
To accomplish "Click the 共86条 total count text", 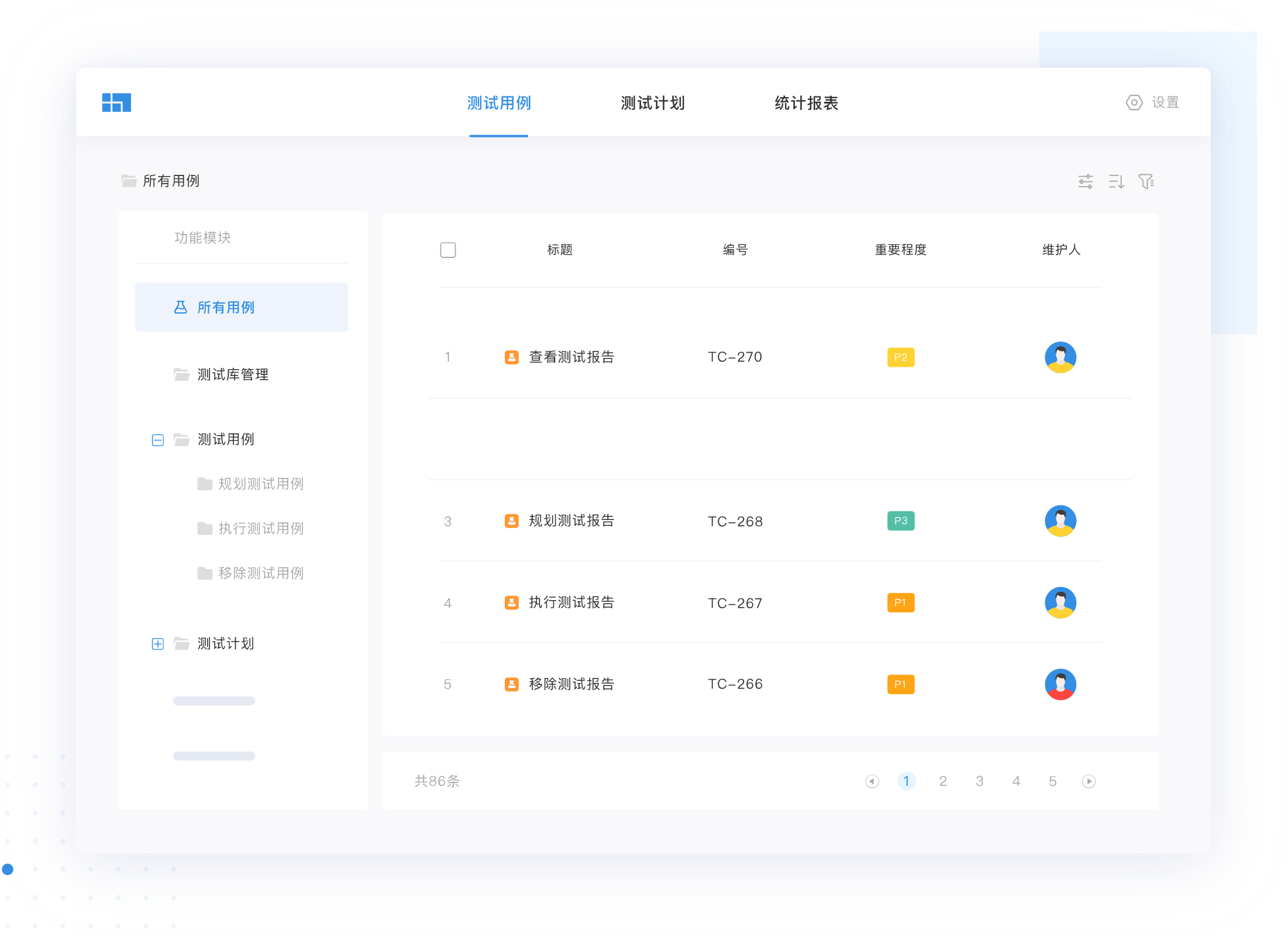I will pos(437,781).
